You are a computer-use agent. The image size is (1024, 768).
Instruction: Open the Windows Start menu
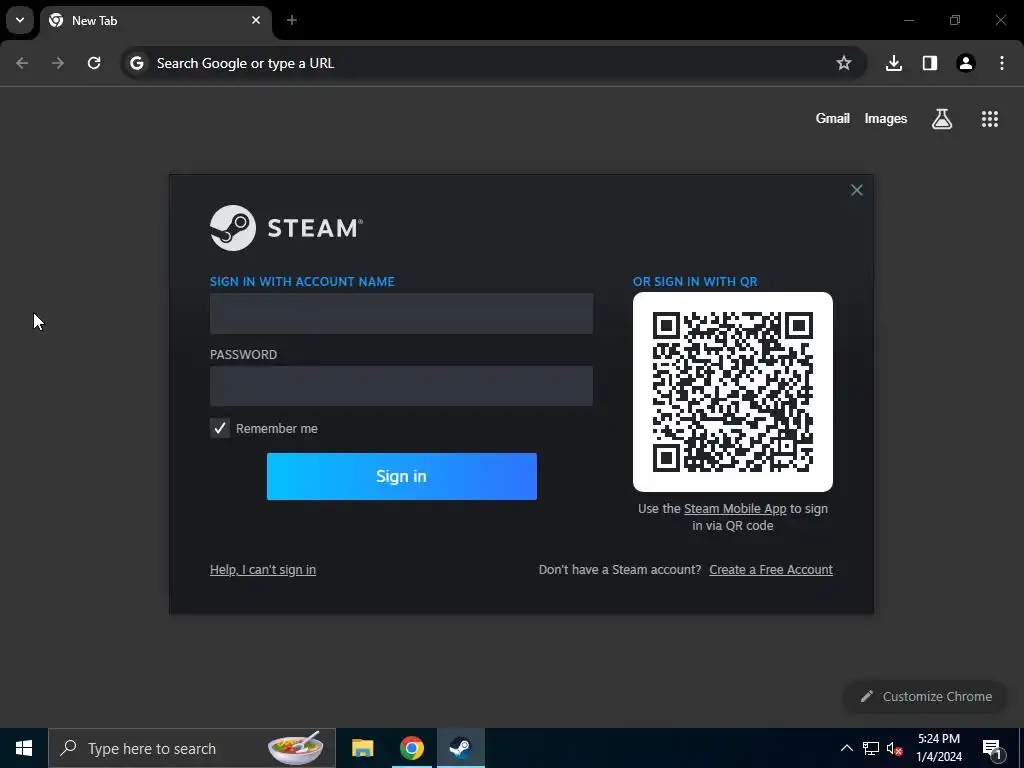(24, 748)
